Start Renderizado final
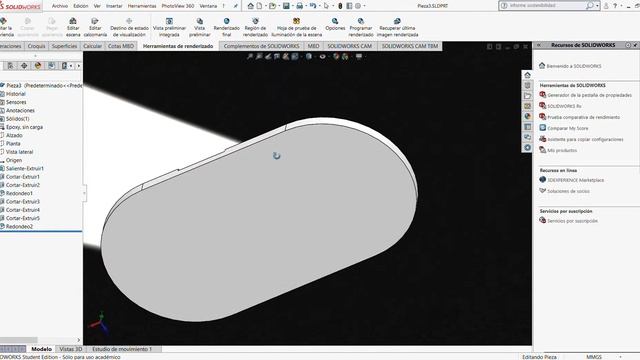Image resolution: width=640 pixels, height=360 pixels. [x=227, y=27]
